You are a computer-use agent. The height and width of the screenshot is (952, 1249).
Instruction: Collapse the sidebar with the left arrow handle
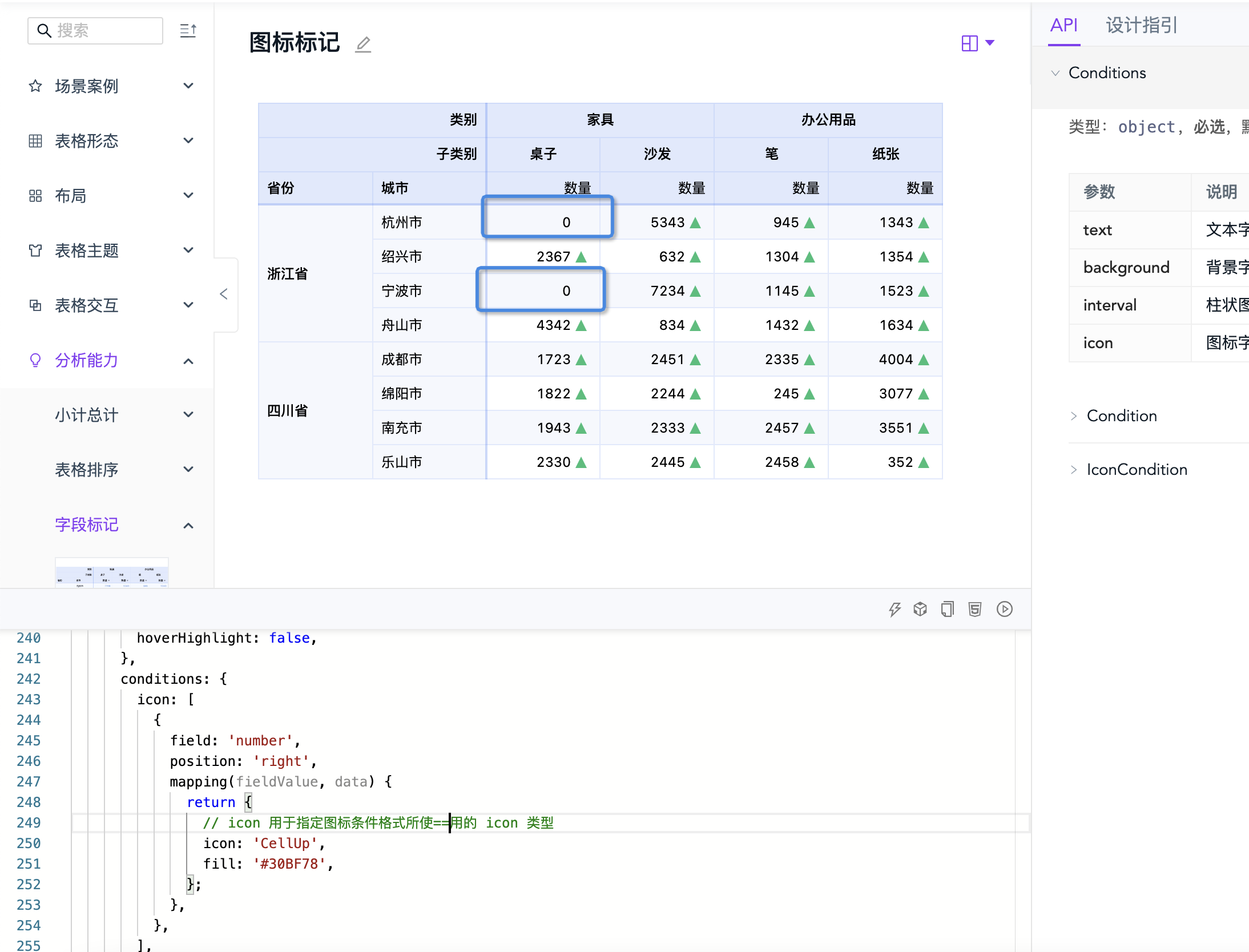click(x=224, y=294)
